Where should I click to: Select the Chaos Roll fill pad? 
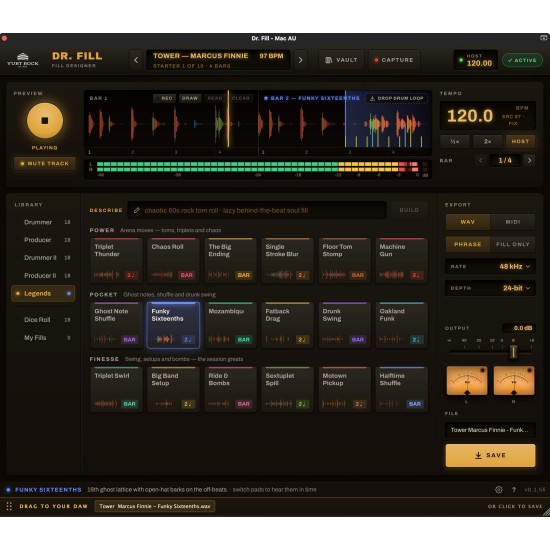[x=173, y=260]
